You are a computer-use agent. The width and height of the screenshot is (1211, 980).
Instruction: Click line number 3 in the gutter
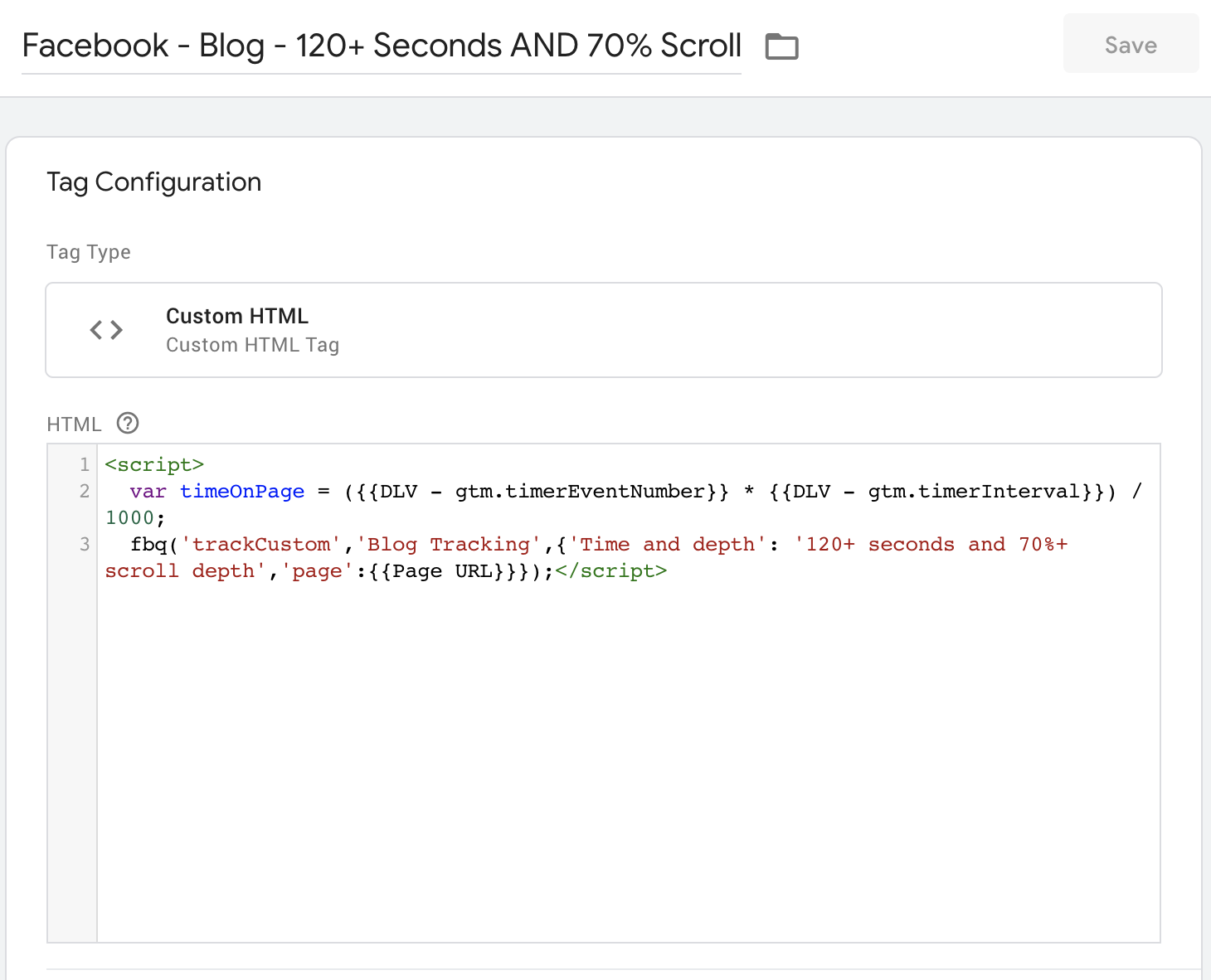pos(84,544)
